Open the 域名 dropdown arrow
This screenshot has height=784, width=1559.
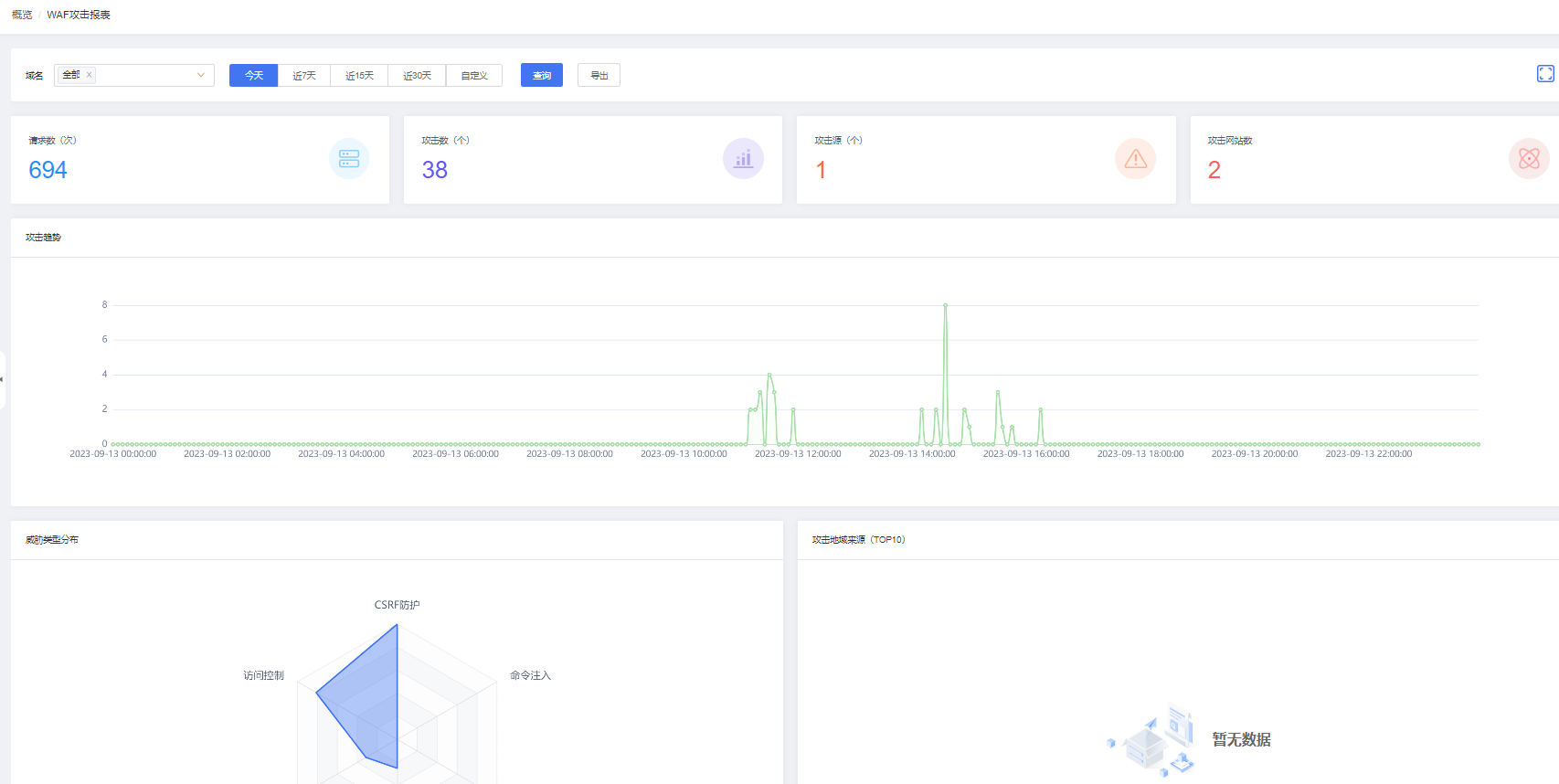[x=201, y=75]
